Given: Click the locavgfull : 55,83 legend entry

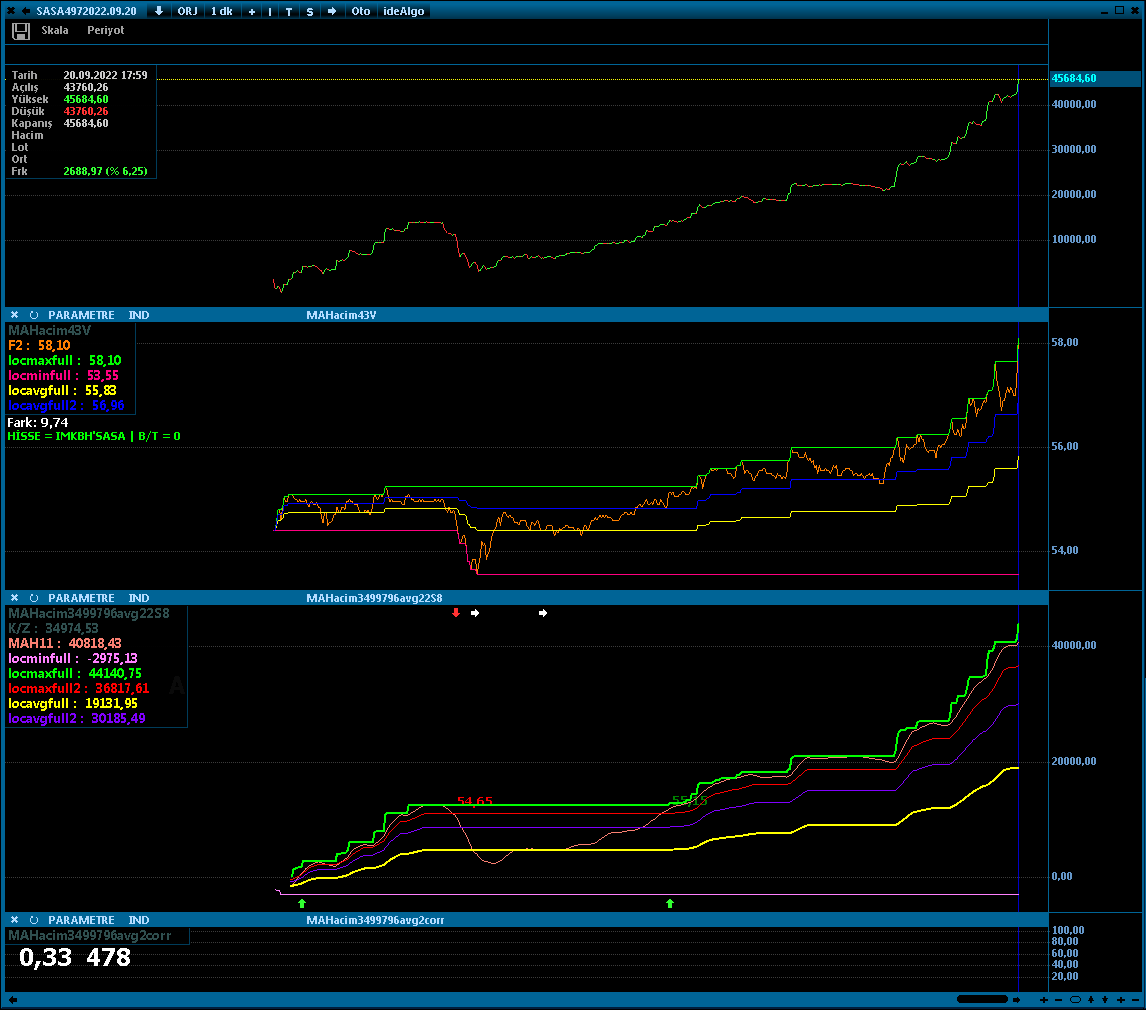Looking at the screenshot, I should (x=62, y=390).
